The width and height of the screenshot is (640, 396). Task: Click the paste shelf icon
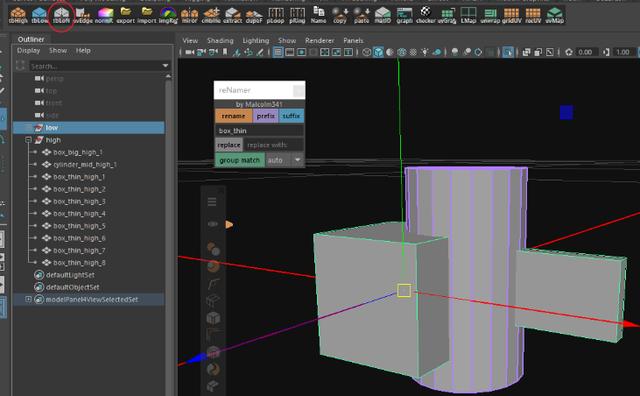click(x=362, y=15)
